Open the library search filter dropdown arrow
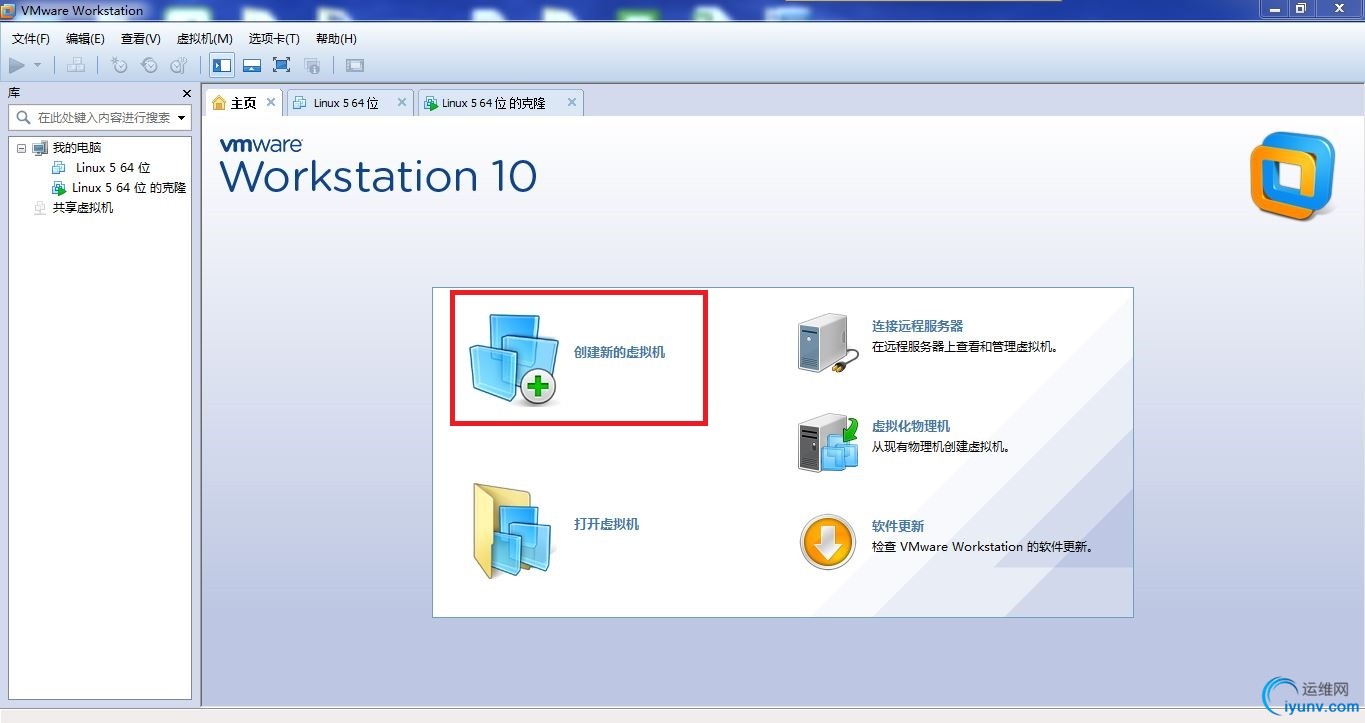Screen dimensions: 1365x723 click(182, 118)
